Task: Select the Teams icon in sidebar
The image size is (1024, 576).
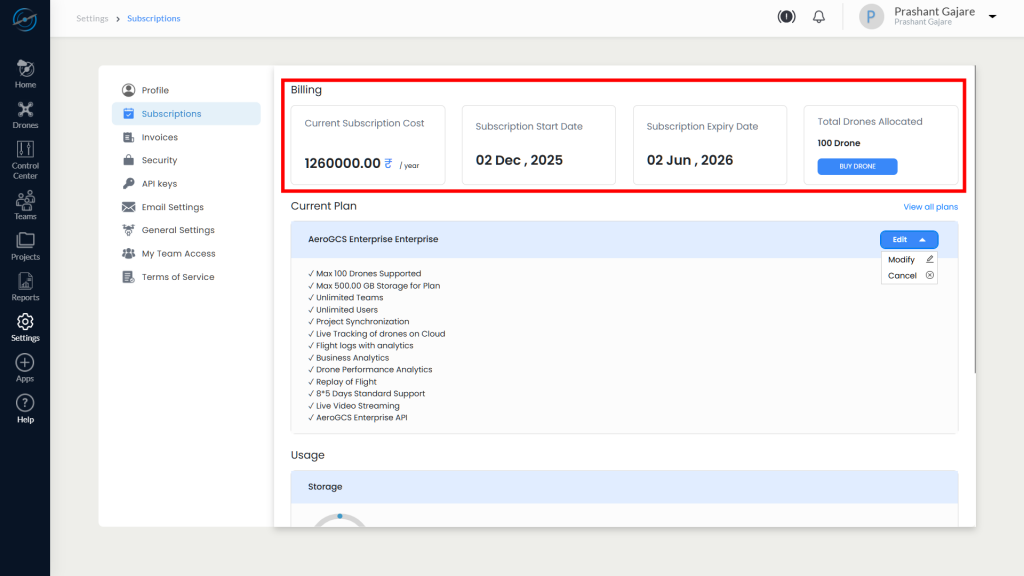Action: (25, 204)
